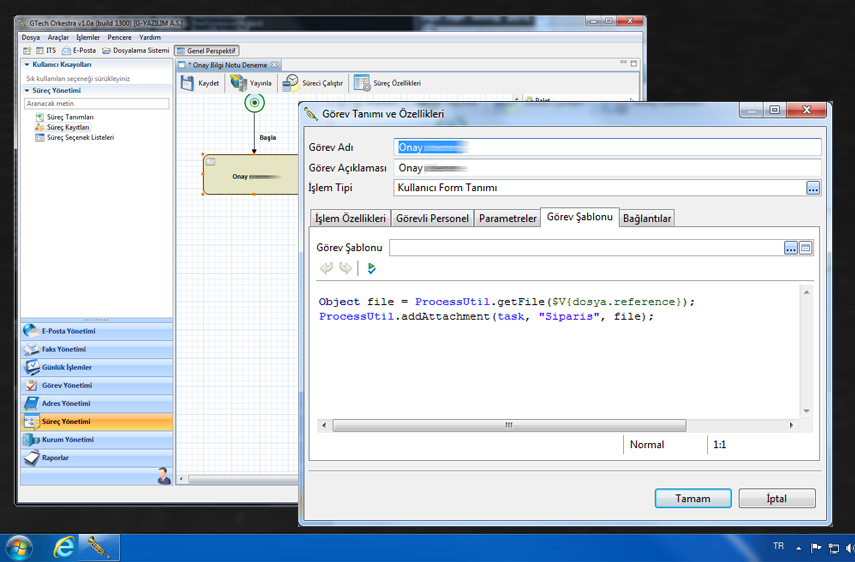The image size is (855, 562).
Task: Open Süreç Özellikleri properties icon
Action: click(x=362, y=83)
